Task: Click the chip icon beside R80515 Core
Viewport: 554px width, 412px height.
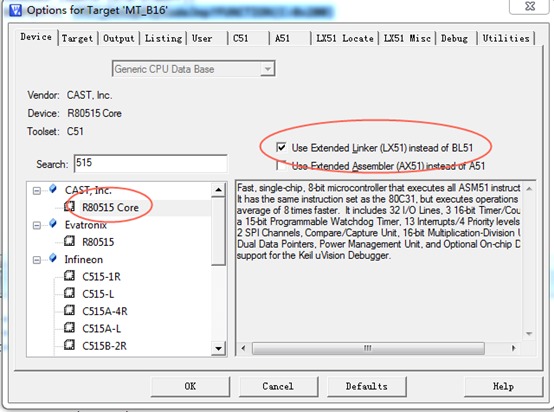Action: [70, 206]
